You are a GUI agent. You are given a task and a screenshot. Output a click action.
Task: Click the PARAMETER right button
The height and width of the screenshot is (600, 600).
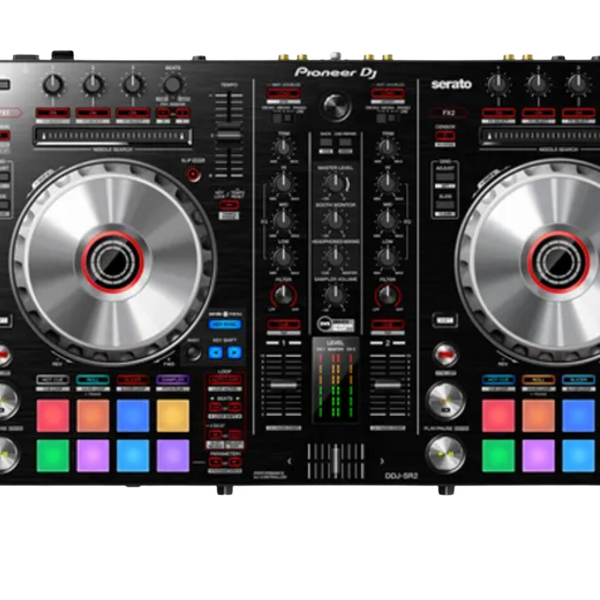click(x=235, y=463)
